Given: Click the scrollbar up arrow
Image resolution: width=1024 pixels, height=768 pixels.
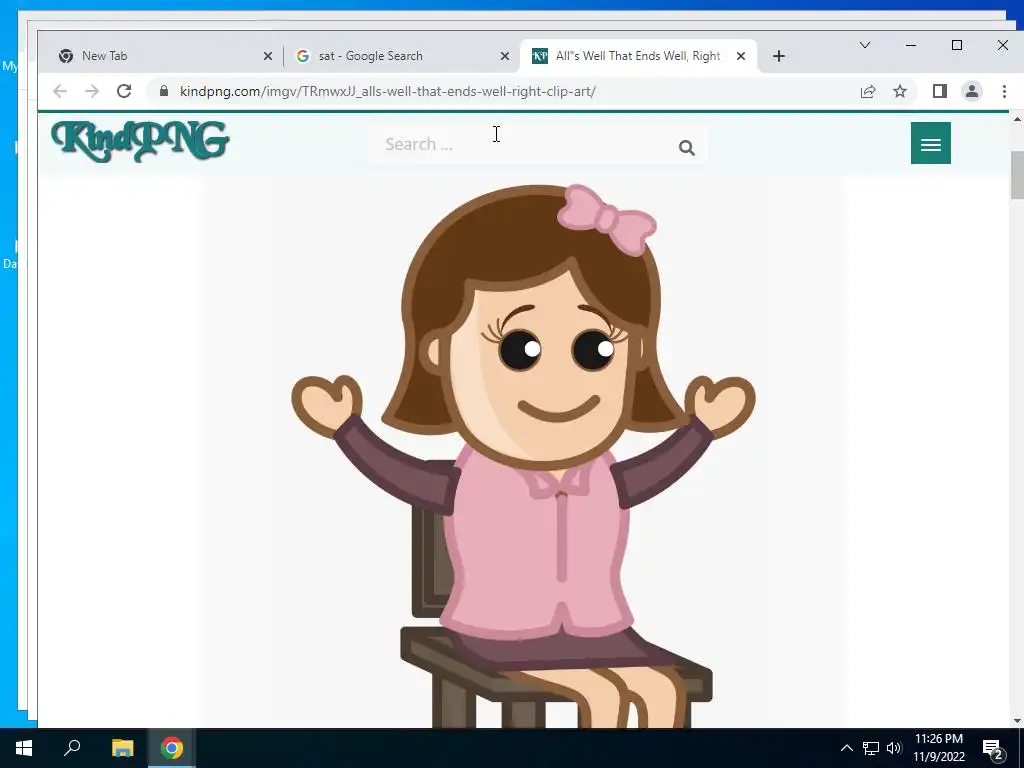Looking at the screenshot, I should (x=1017, y=120).
